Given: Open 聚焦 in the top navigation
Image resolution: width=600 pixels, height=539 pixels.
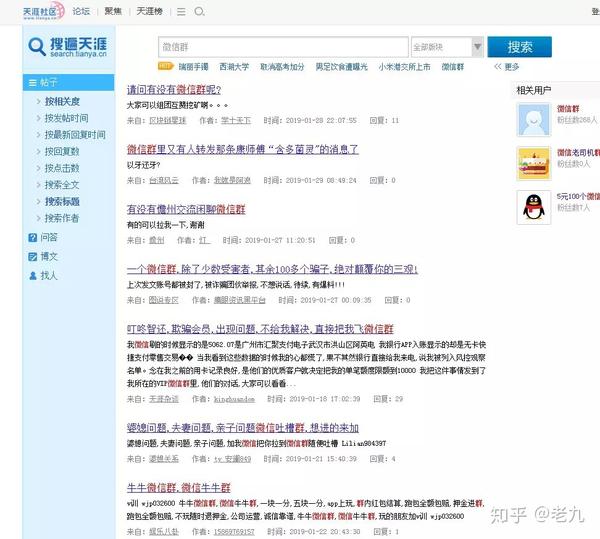Looking at the screenshot, I should pyautogui.click(x=113, y=11).
